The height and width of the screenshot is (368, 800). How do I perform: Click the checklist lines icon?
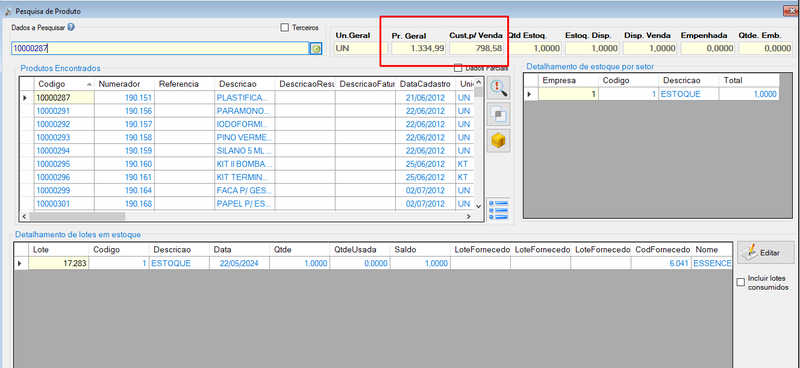click(498, 209)
